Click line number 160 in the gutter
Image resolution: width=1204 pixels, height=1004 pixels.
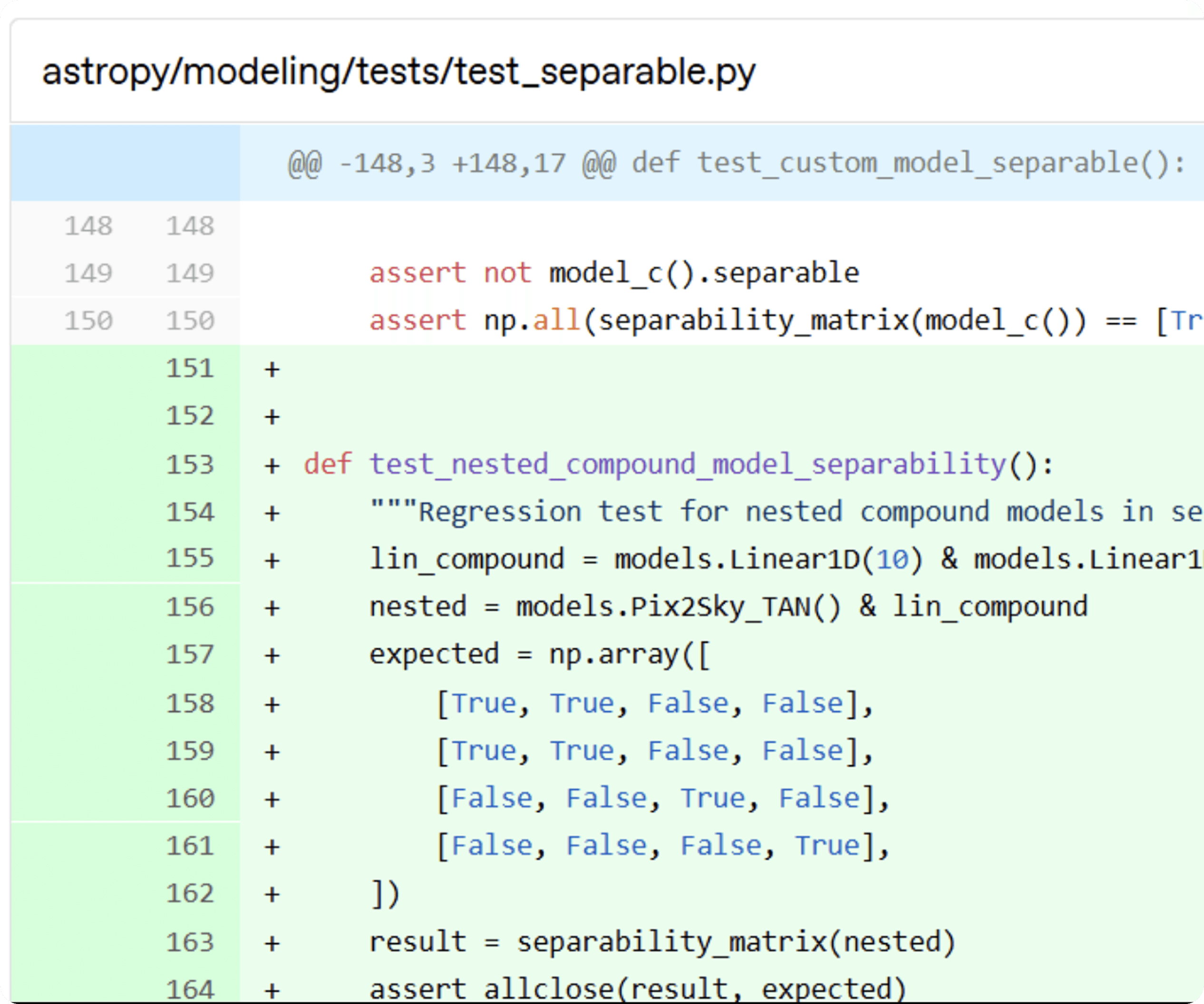click(x=190, y=799)
